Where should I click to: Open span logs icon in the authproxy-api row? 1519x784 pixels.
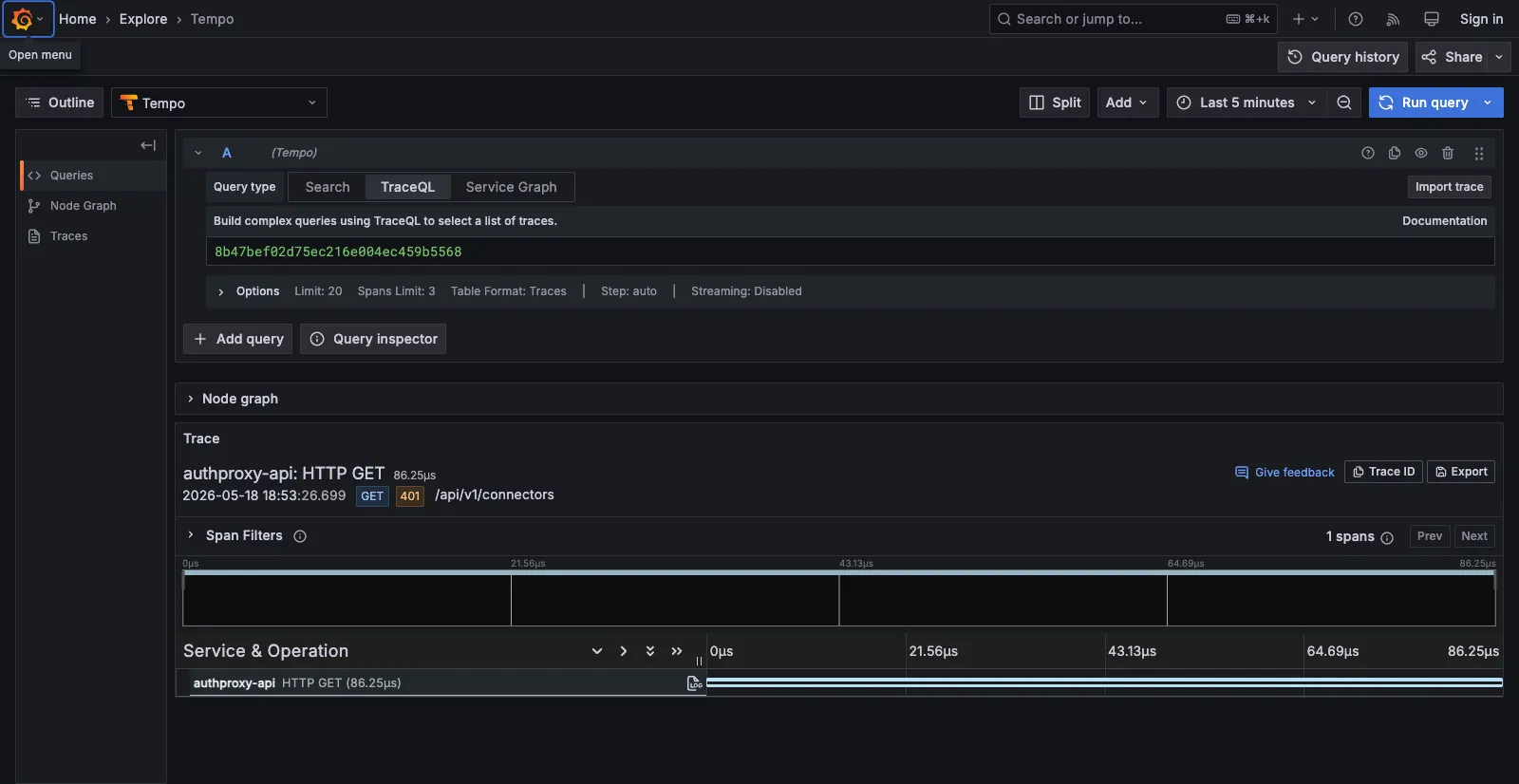pyautogui.click(x=695, y=683)
